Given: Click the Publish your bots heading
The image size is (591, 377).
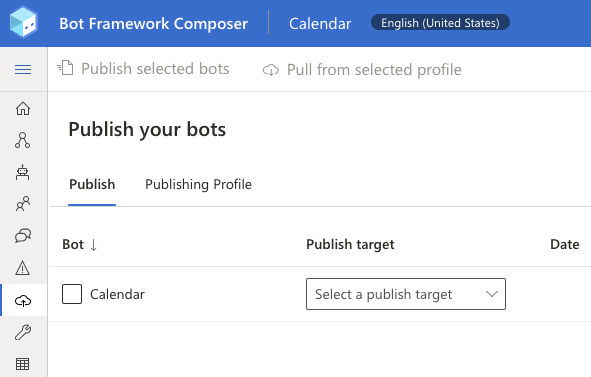Looking at the screenshot, I should pos(147,129).
